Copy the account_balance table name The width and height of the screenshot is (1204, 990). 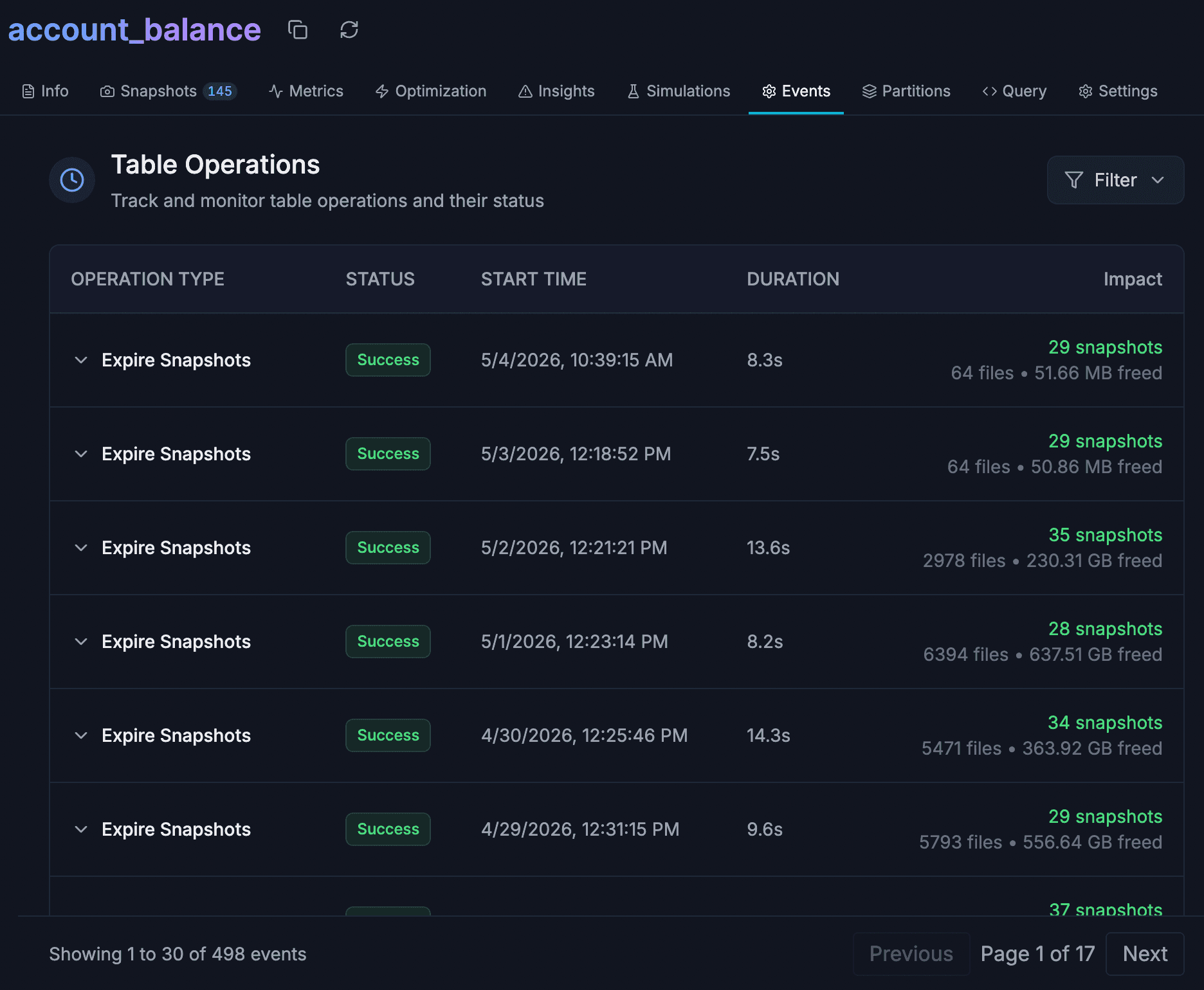(x=297, y=30)
